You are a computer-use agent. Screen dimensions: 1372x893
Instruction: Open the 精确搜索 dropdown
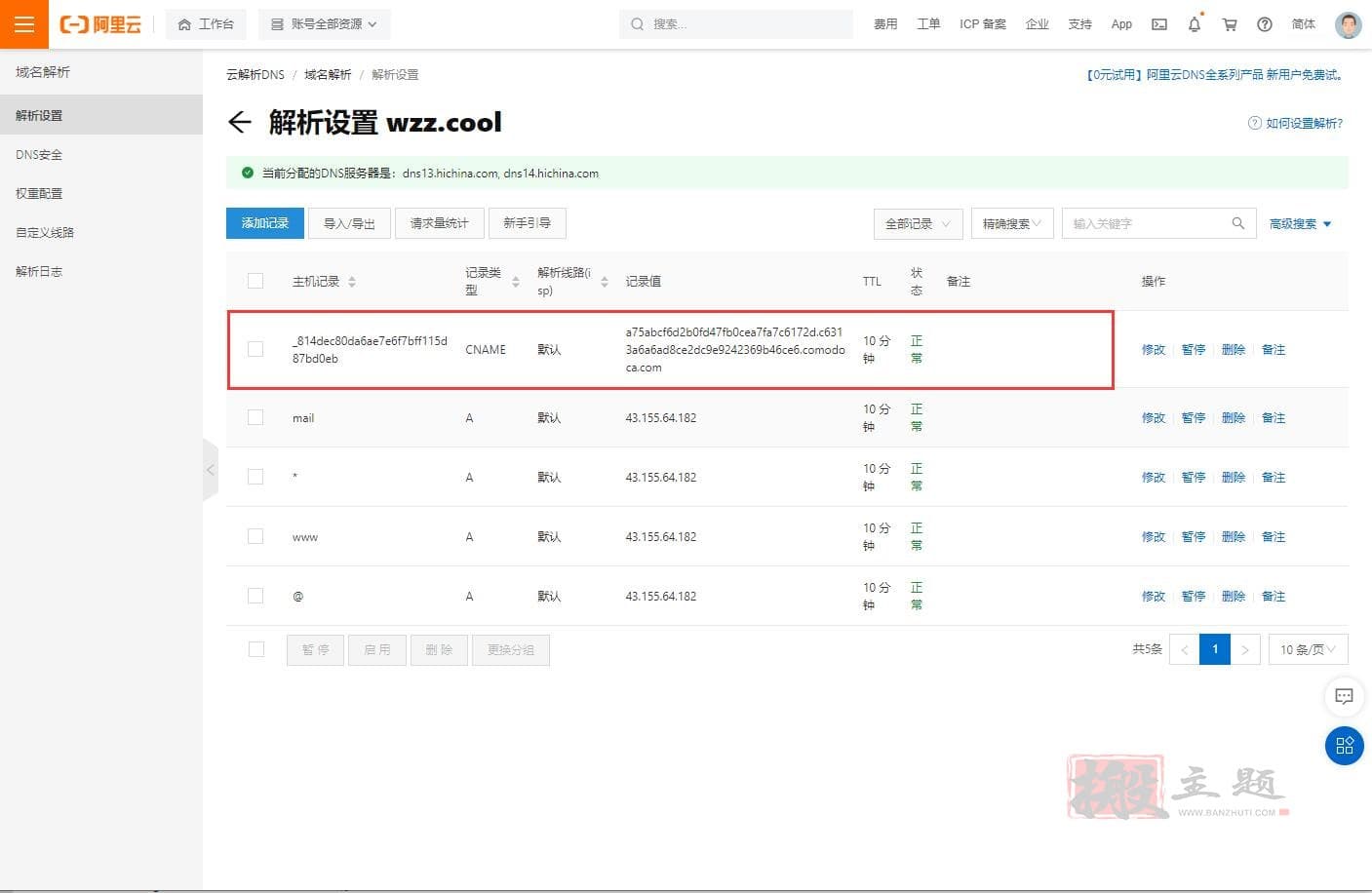click(x=1012, y=223)
